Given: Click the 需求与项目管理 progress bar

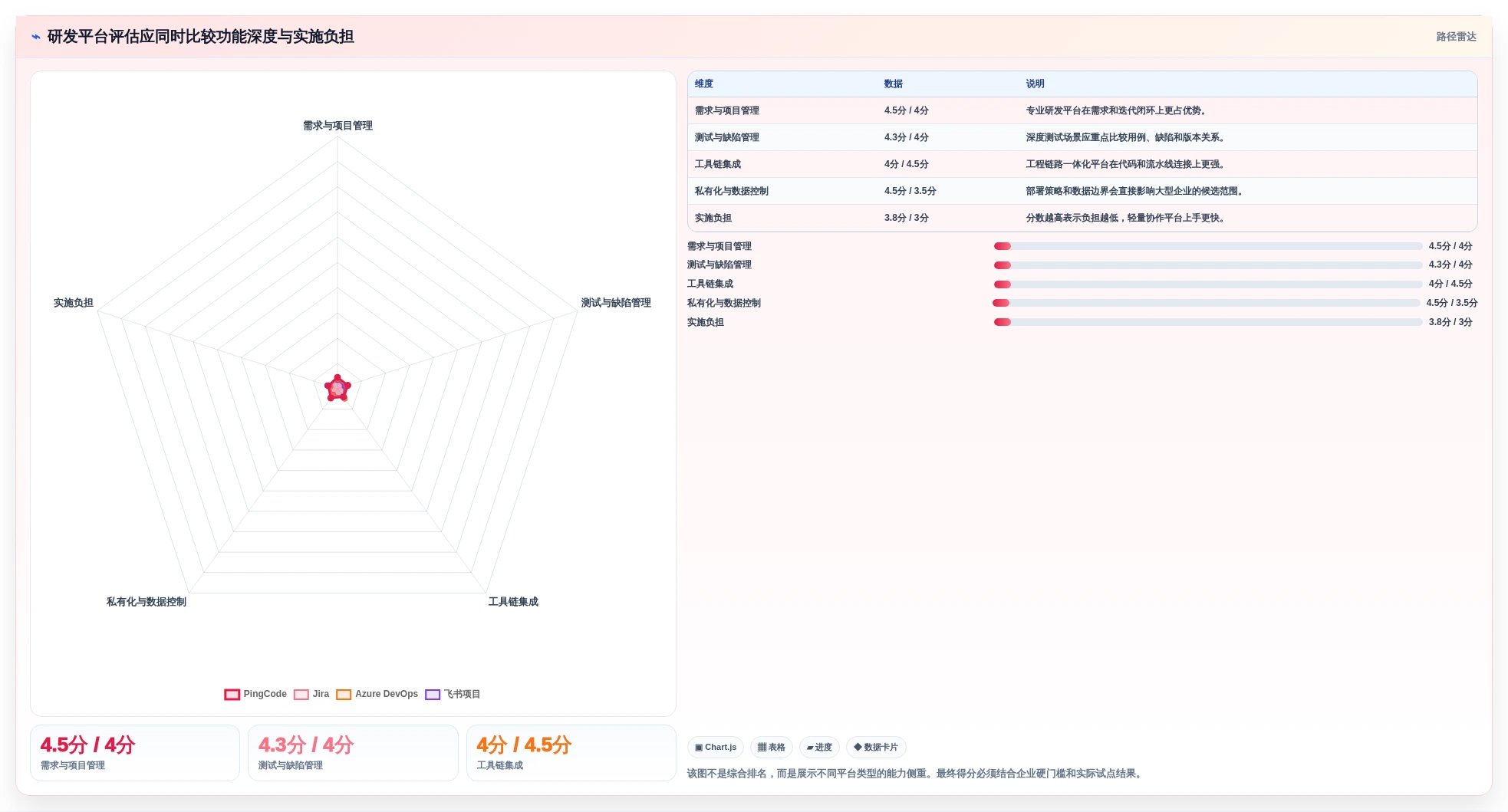Looking at the screenshot, I should click(1208, 246).
